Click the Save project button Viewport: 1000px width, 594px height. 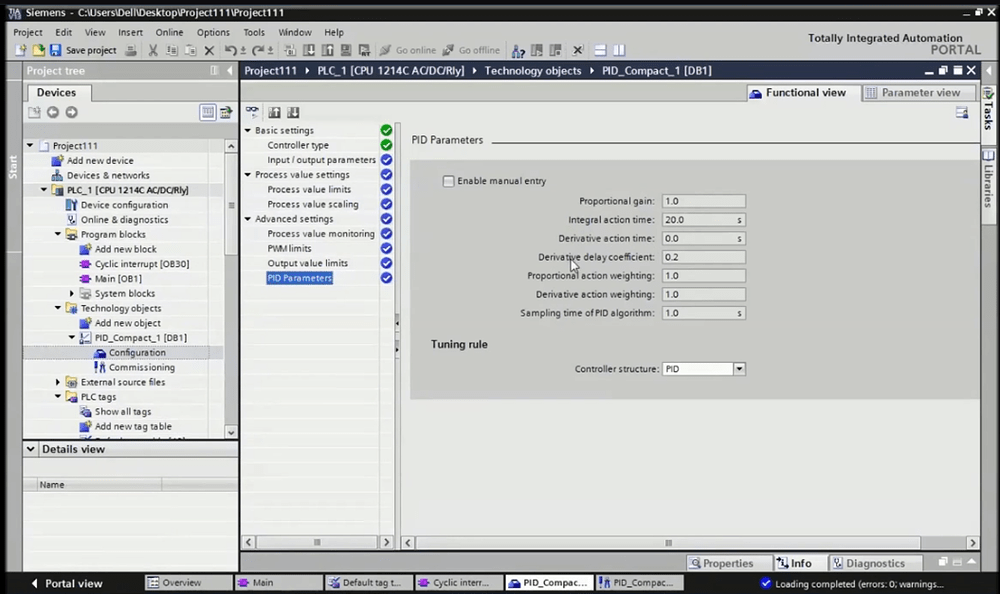click(84, 50)
